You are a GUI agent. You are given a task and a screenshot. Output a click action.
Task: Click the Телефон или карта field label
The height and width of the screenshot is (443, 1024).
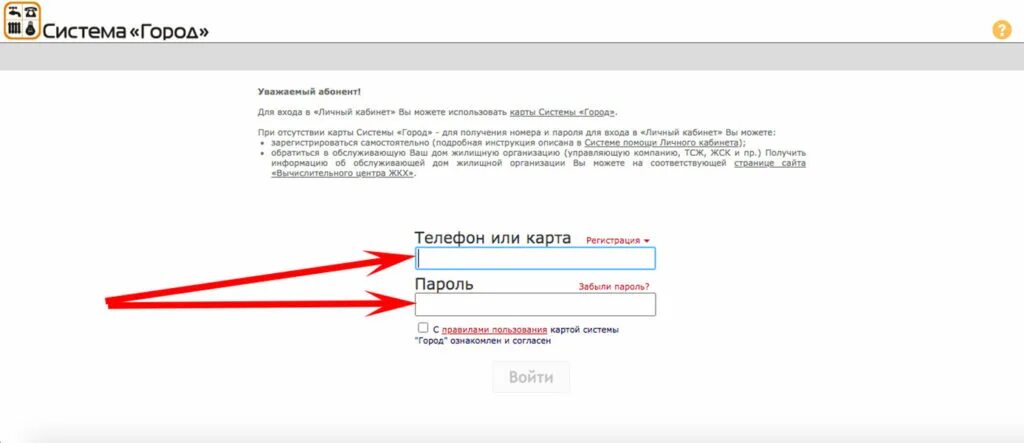pyautogui.click(x=493, y=238)
